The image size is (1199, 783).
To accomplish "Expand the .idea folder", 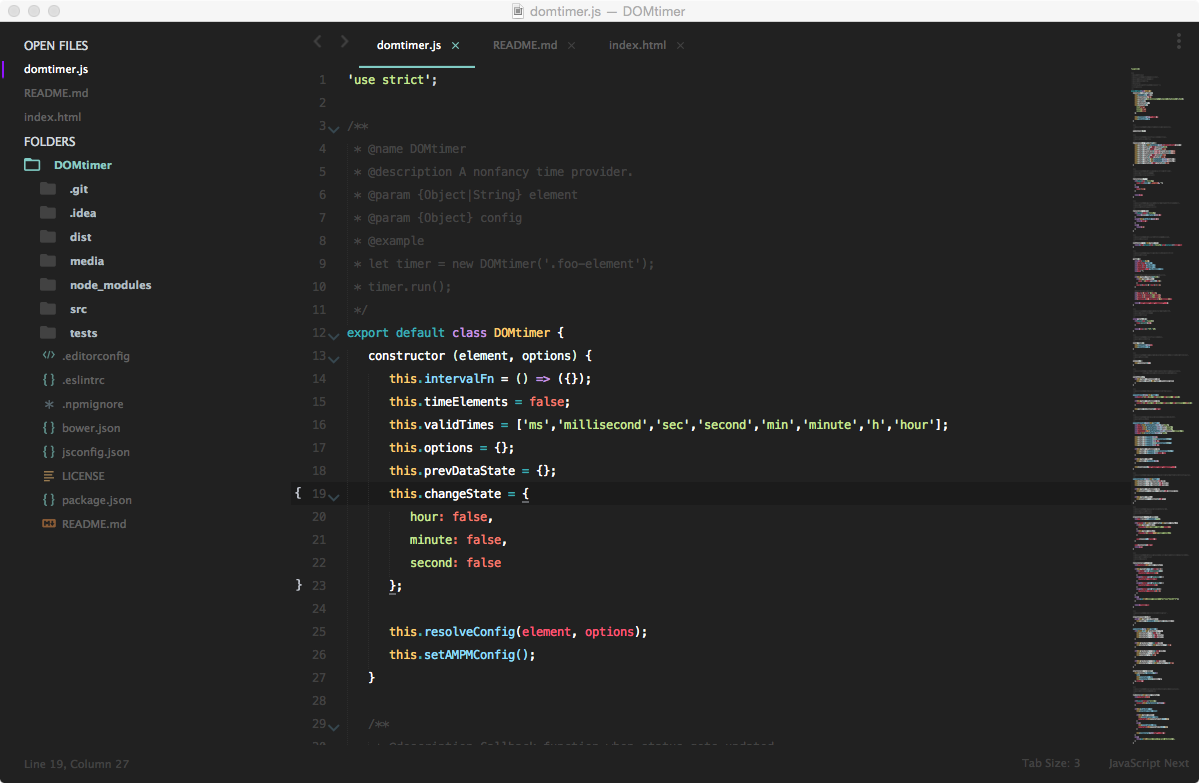I will 83,213.
